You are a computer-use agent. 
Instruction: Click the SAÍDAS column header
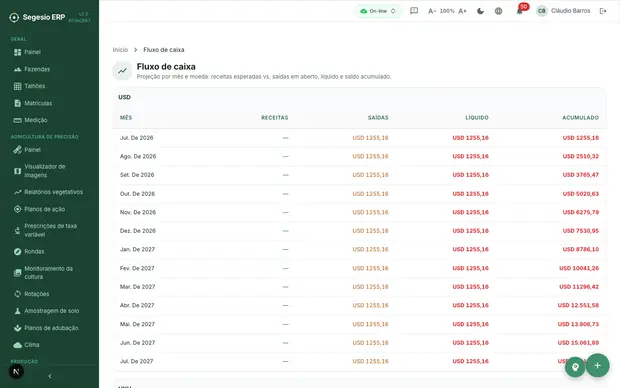(x=378, y=118)
